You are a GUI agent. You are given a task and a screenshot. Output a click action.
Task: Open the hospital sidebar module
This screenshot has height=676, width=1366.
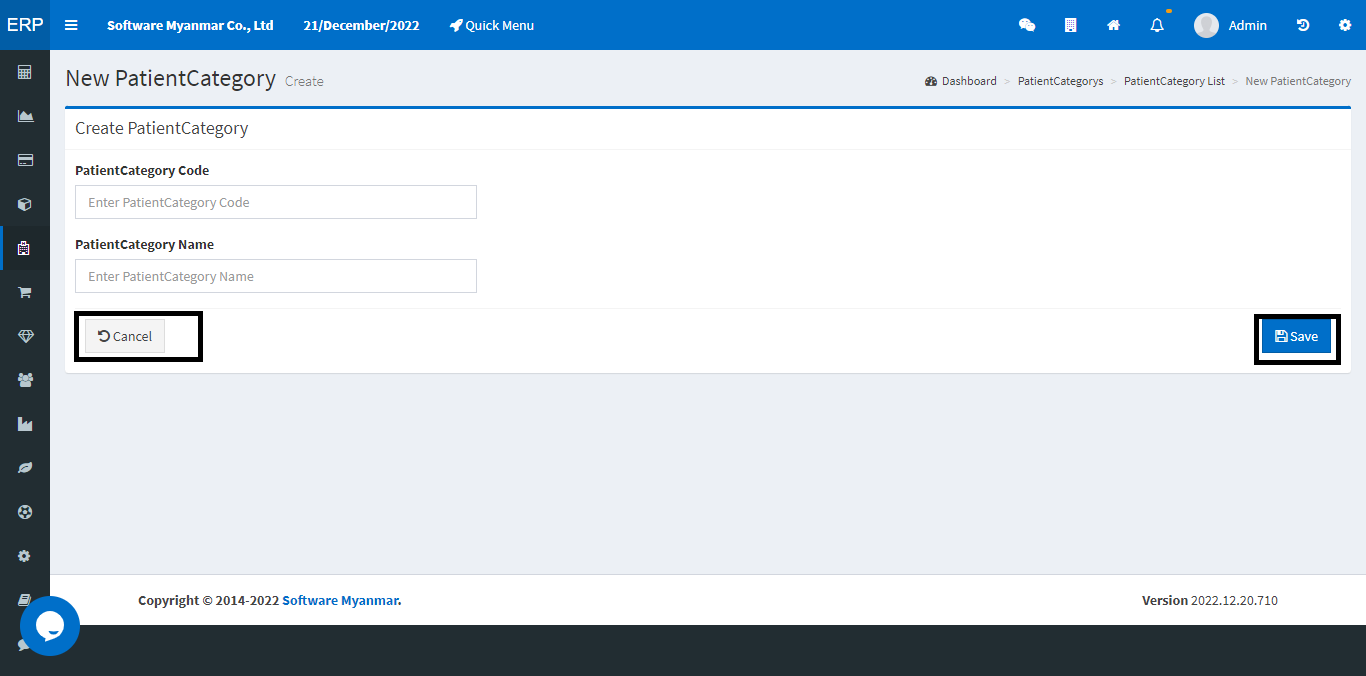[25, 248]
